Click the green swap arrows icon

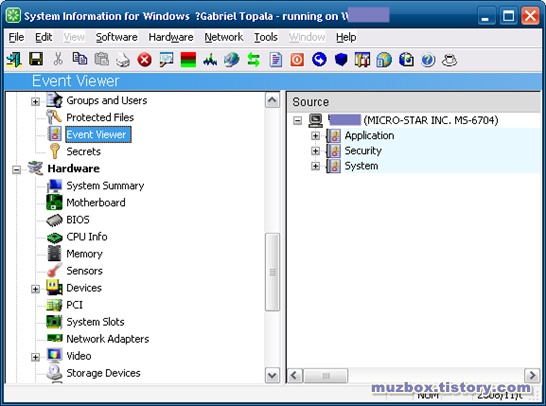254,60
